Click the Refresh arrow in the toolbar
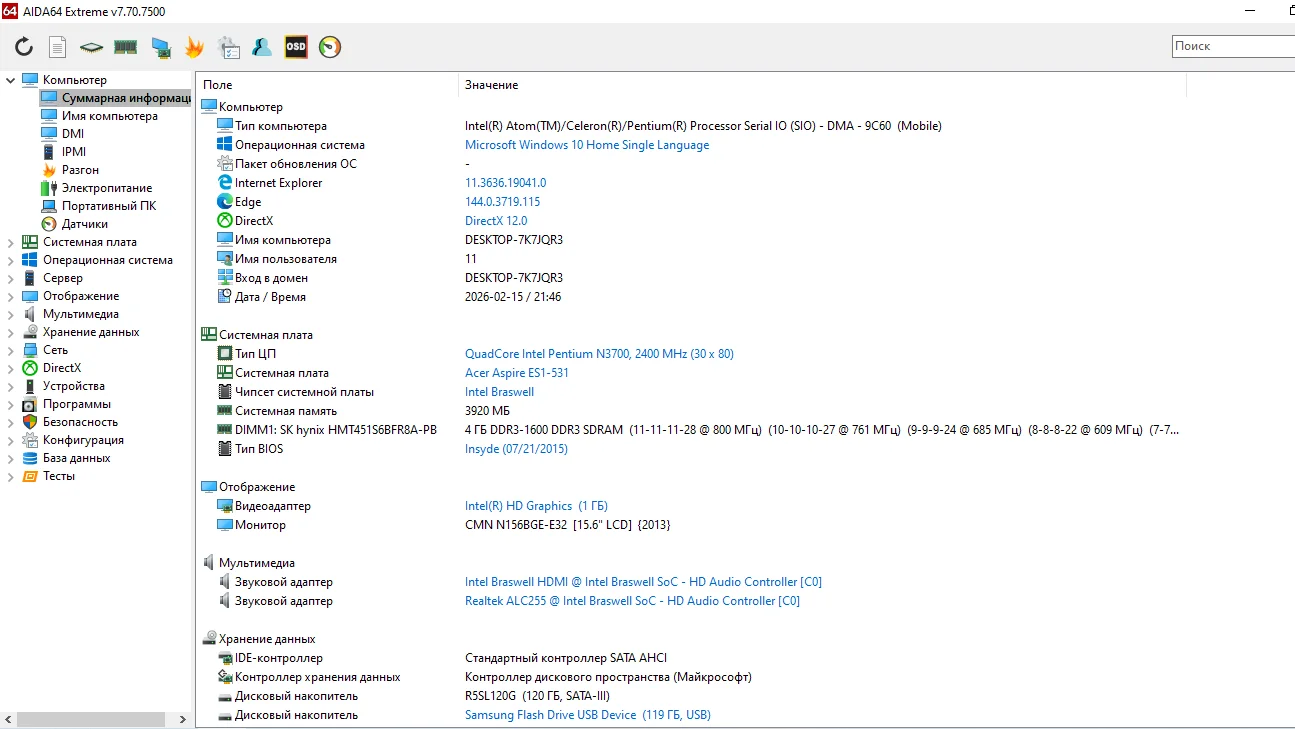Screen dimensions: 1295x729 (24, 47)
